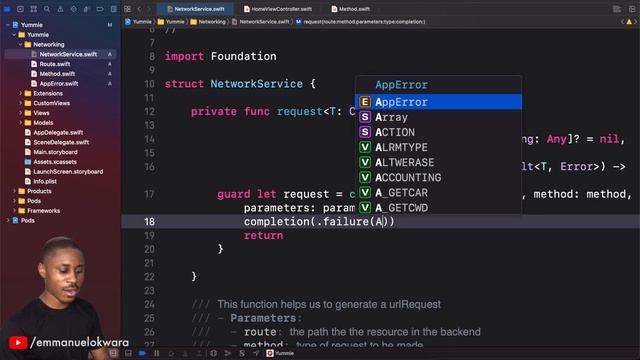This screenshot has height=360, width=640.
Task: Choose AppError enum autocomplete suggestion
Action: tap(438, 102)
